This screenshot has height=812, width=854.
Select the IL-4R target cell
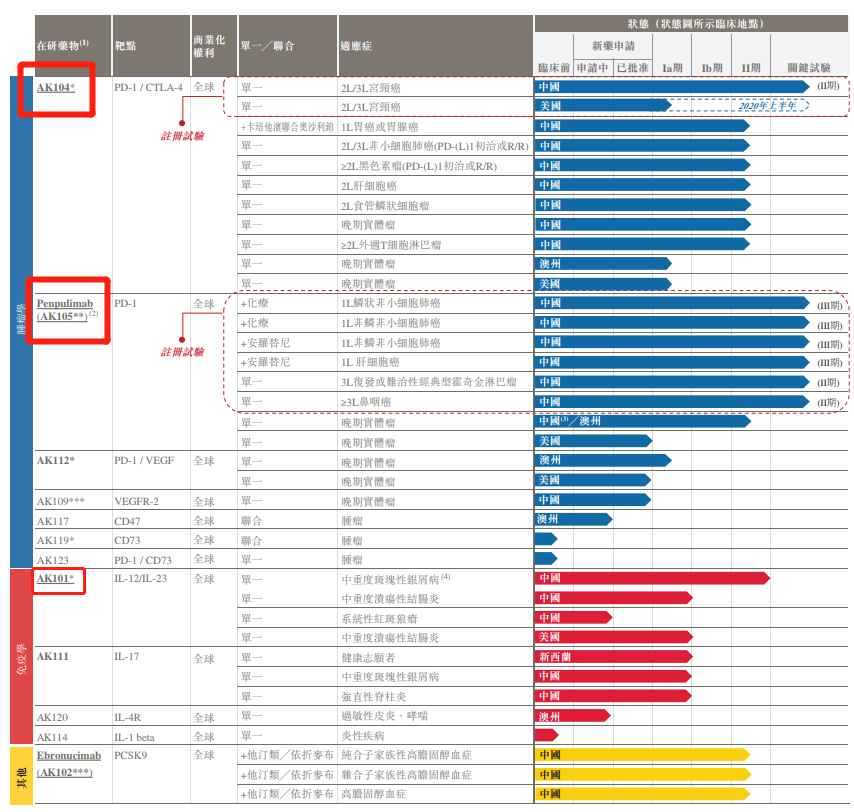(129, 717)
